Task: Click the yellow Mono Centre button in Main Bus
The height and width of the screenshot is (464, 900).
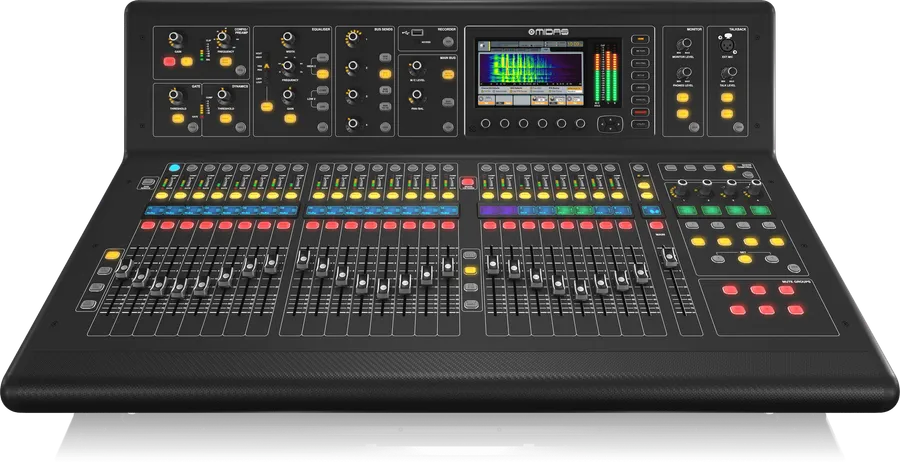Action: pyautogui.click(x=448, y=74)
